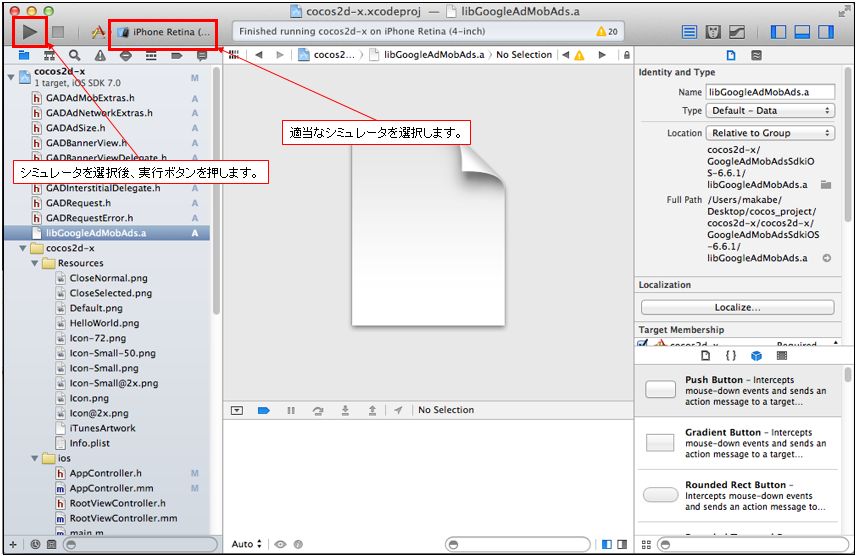Select the Push Button object

pos(738,391)
